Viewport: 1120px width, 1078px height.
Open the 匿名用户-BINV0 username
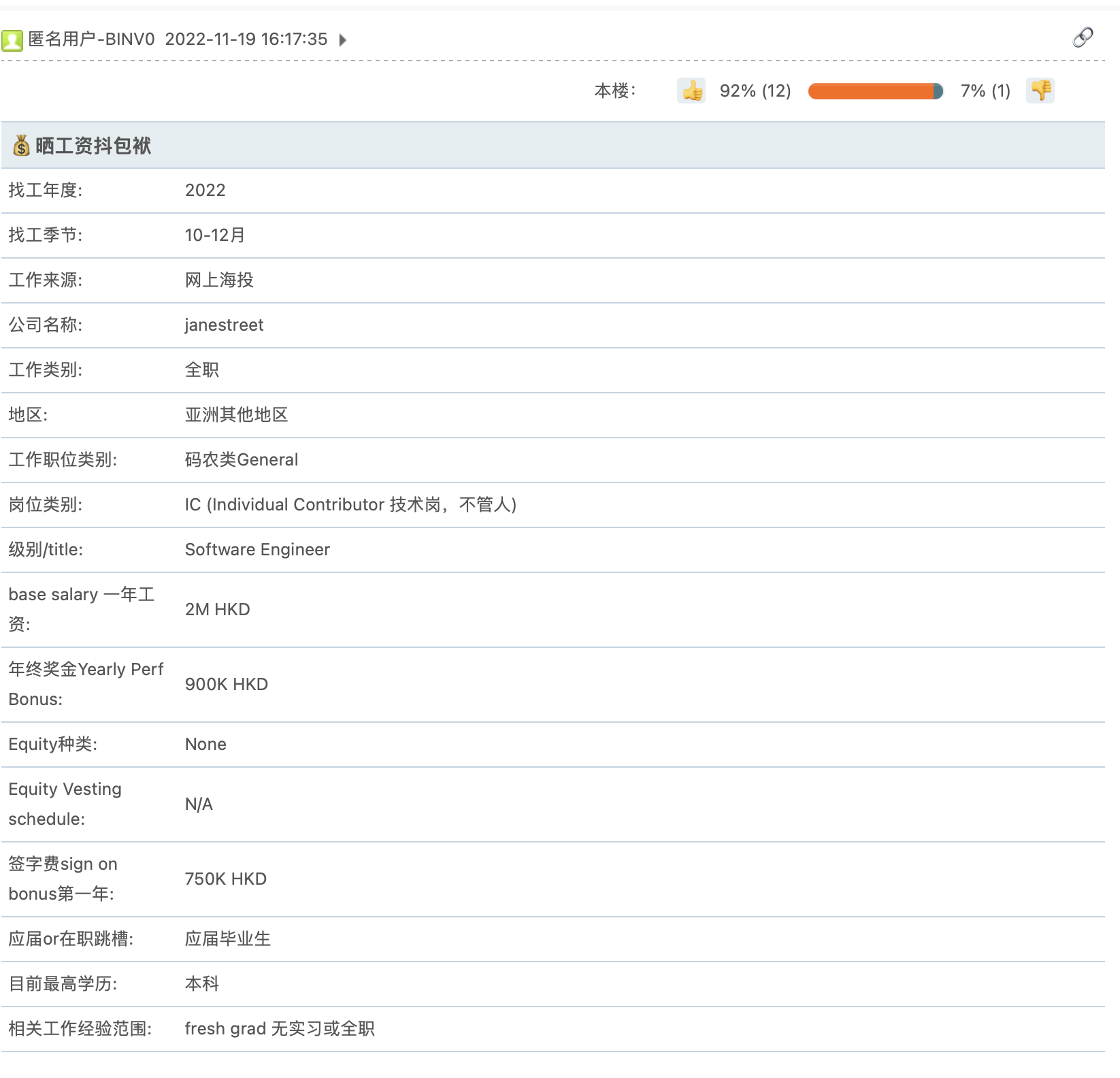(92, 39)
